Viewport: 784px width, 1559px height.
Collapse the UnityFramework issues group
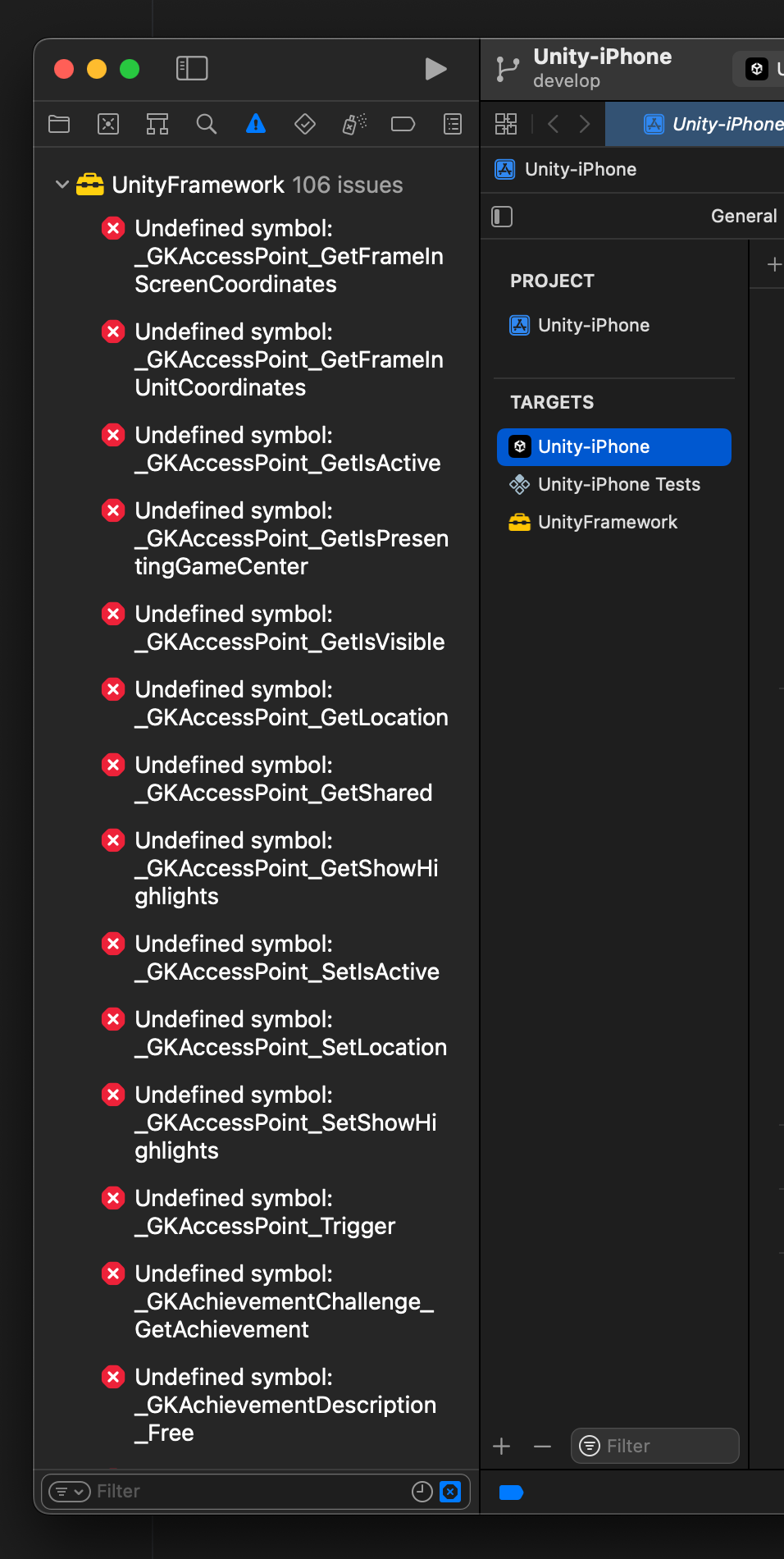click(x=62, y=185)
